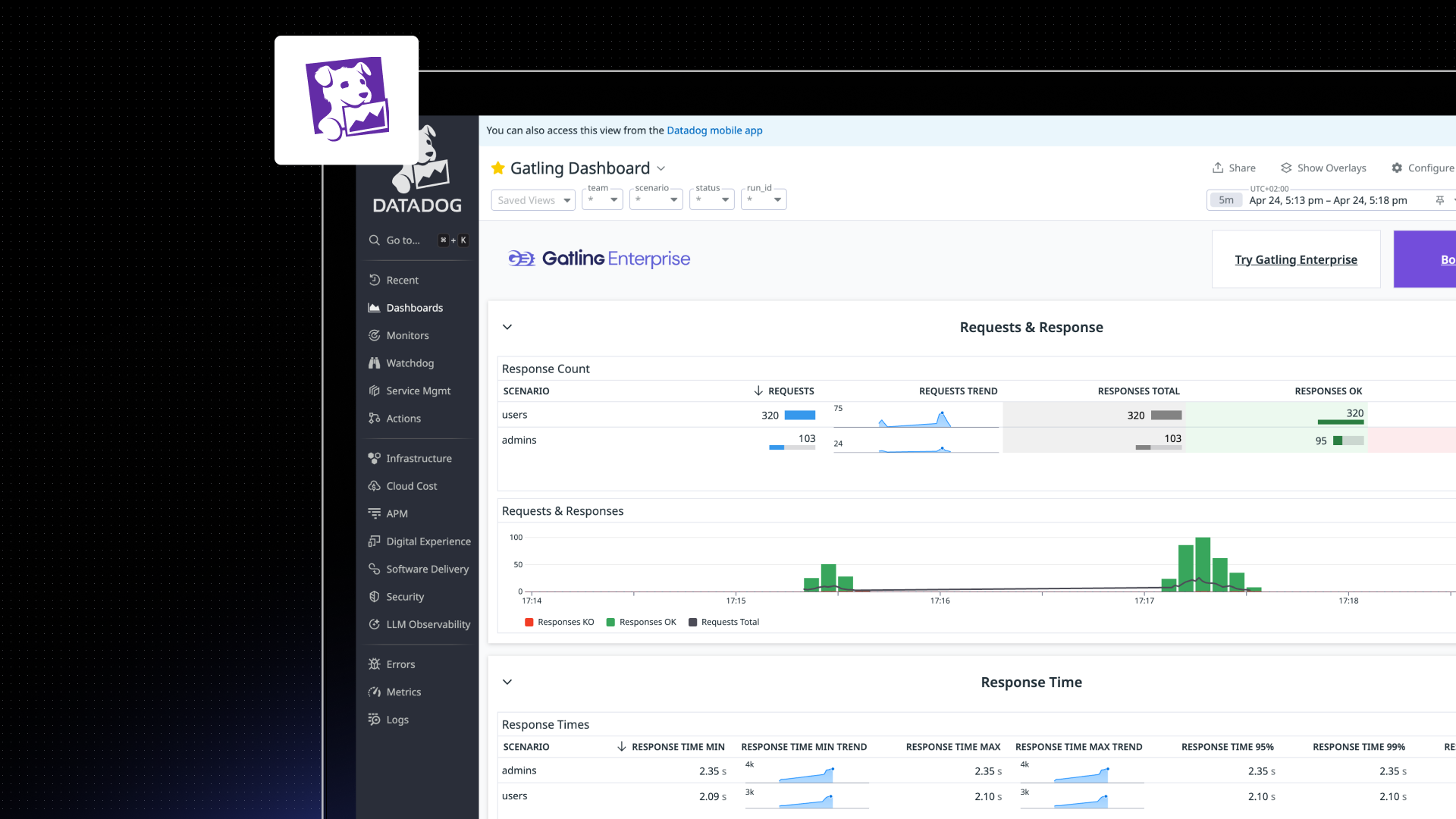Click the Watchdog binoculars icon
Viewport: 1456px width, 819px height.
[x=374, y=363]
